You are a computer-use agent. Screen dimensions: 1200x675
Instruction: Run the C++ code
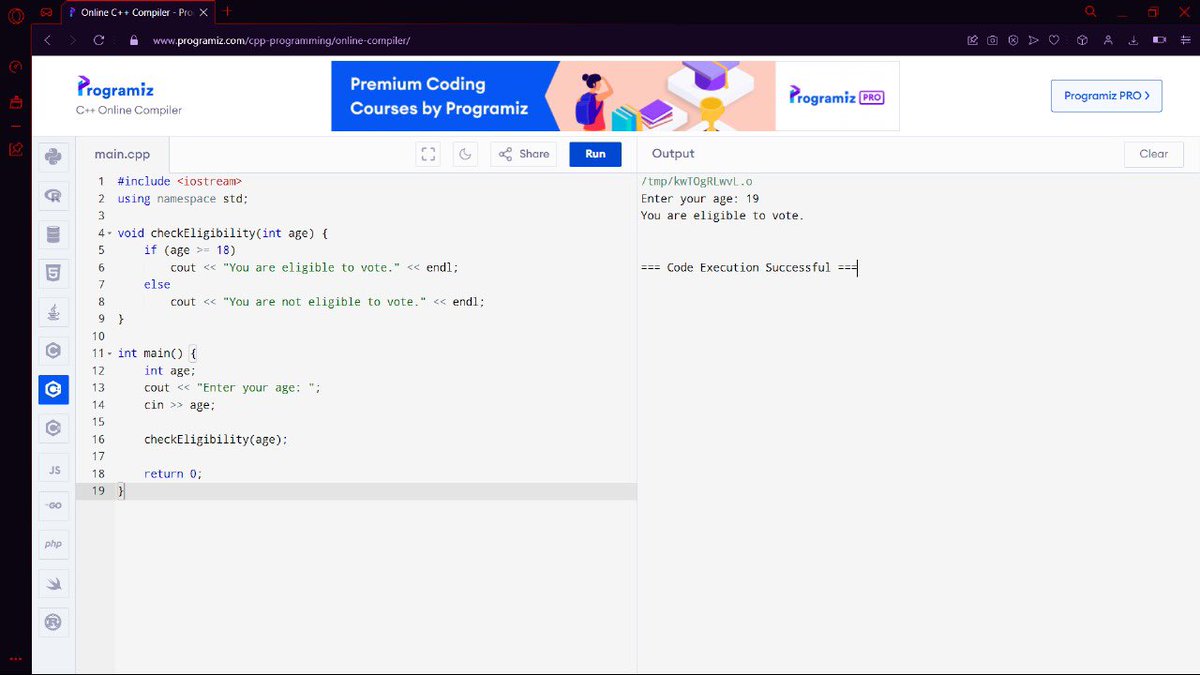pyautogui.click(x=595, y=154)
